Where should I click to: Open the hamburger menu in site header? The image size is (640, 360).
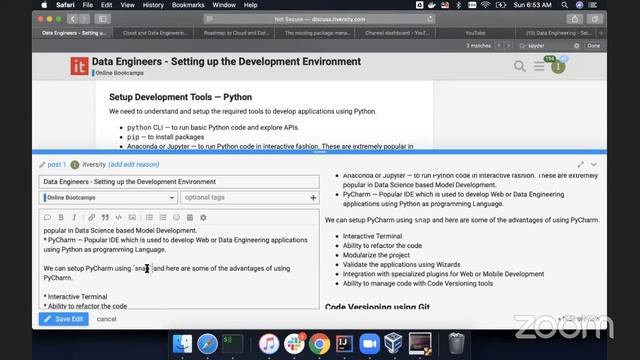(539, 66)
